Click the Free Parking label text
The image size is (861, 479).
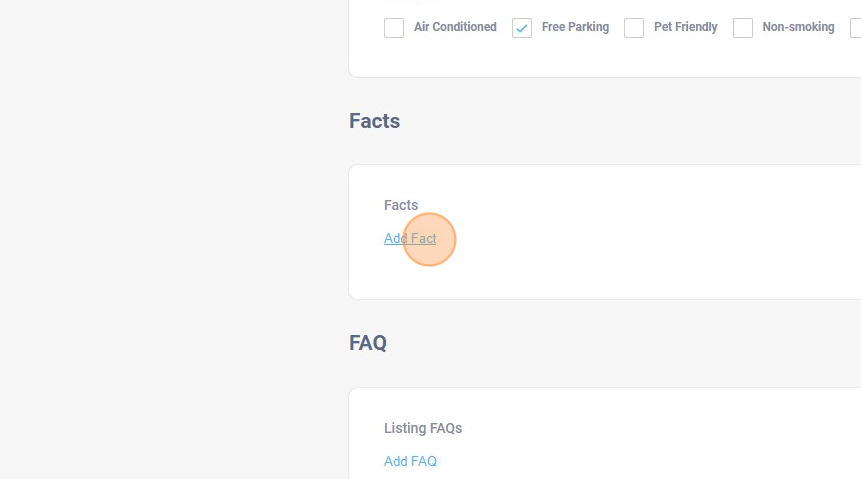pos(575,27)
